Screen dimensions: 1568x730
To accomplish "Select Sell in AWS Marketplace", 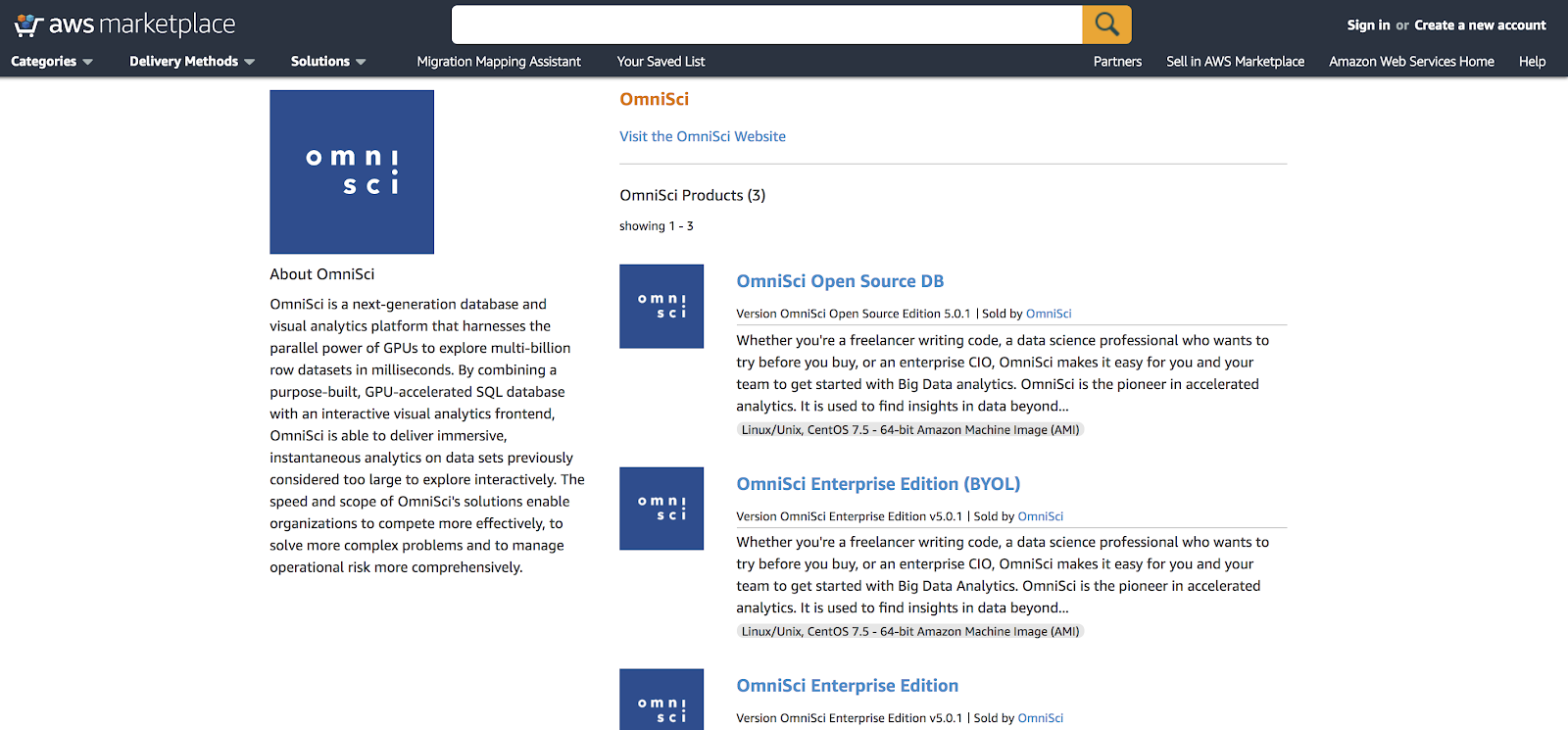I will [x=1235, y=62].
